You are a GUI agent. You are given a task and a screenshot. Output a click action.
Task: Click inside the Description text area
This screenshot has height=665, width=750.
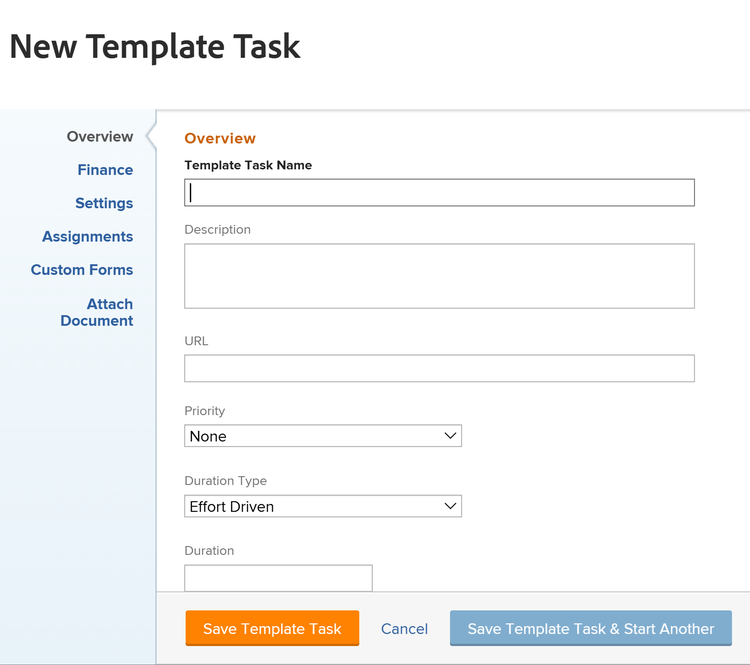439,276
